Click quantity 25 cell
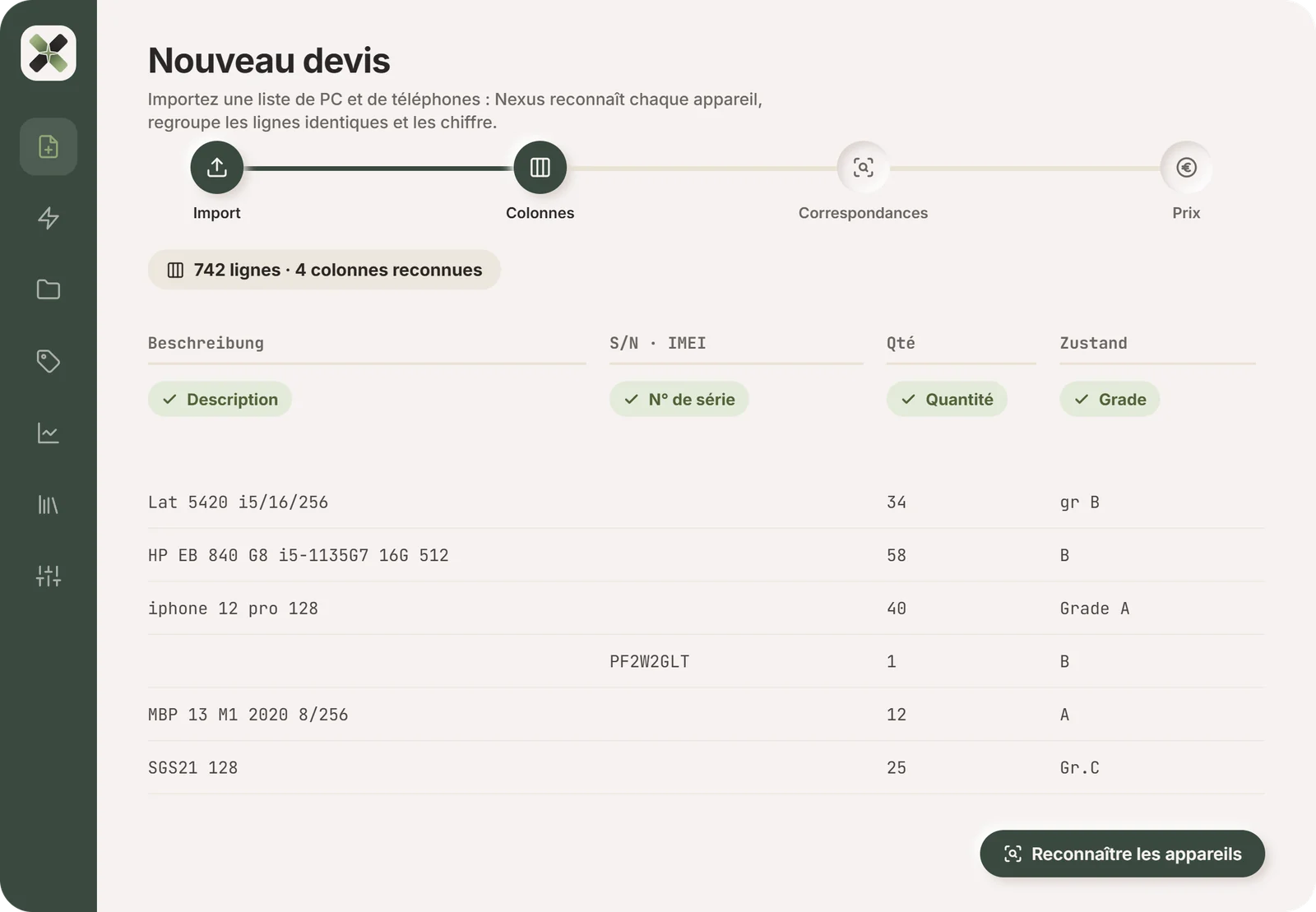 coord(897,767)
